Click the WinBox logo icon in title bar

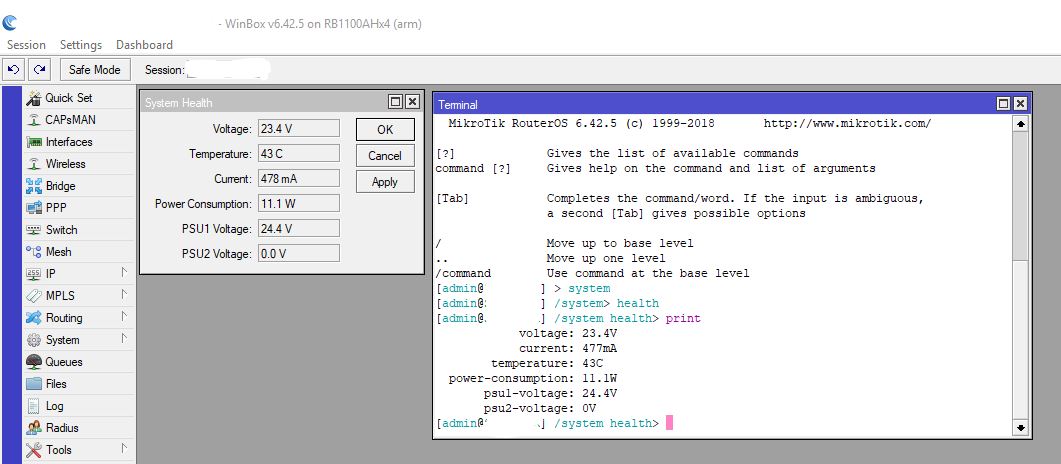pyautogui.click(x=9, y=24)
